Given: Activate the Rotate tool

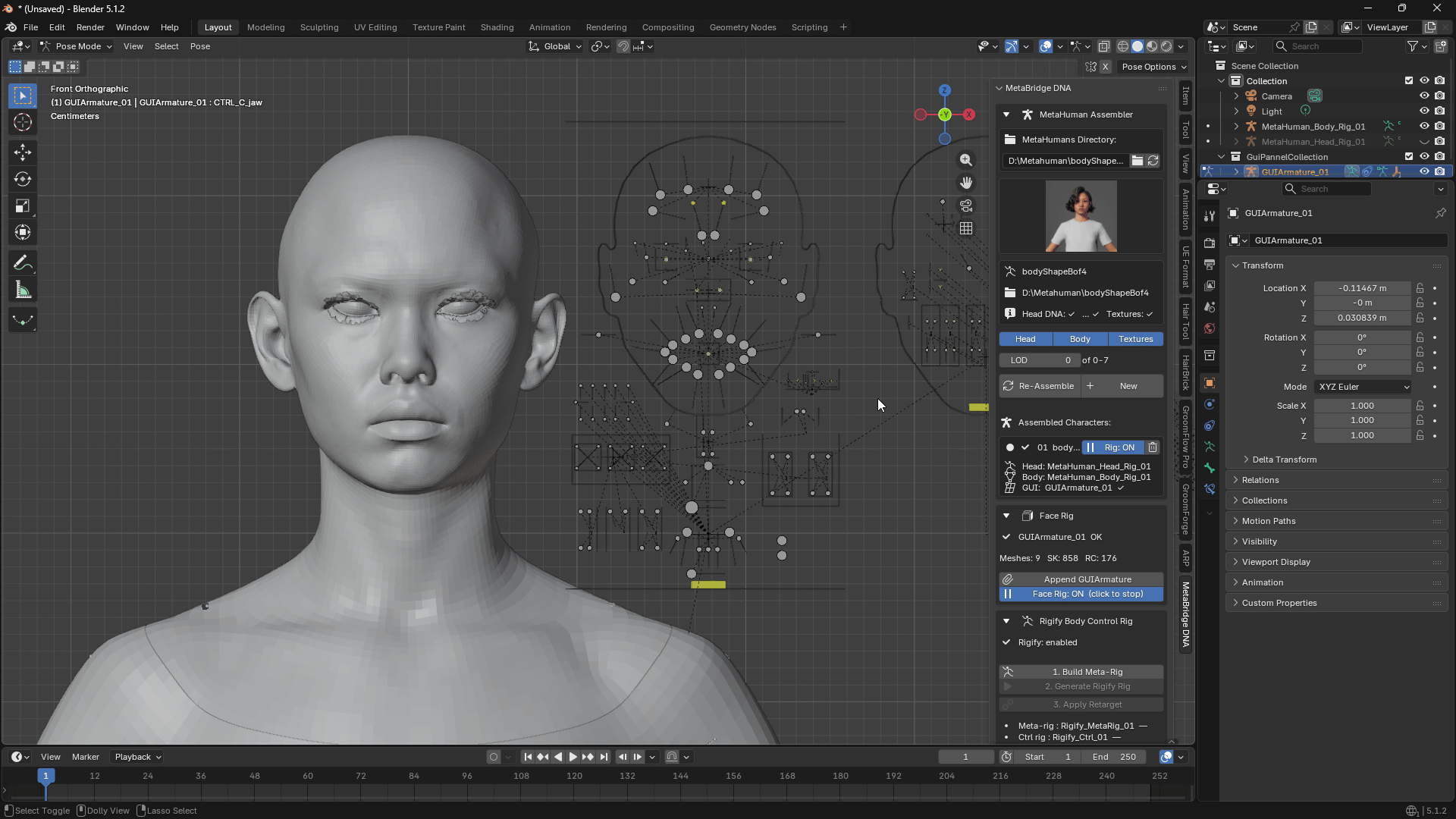Looking at the screenshot, I should tap(23, 179).
